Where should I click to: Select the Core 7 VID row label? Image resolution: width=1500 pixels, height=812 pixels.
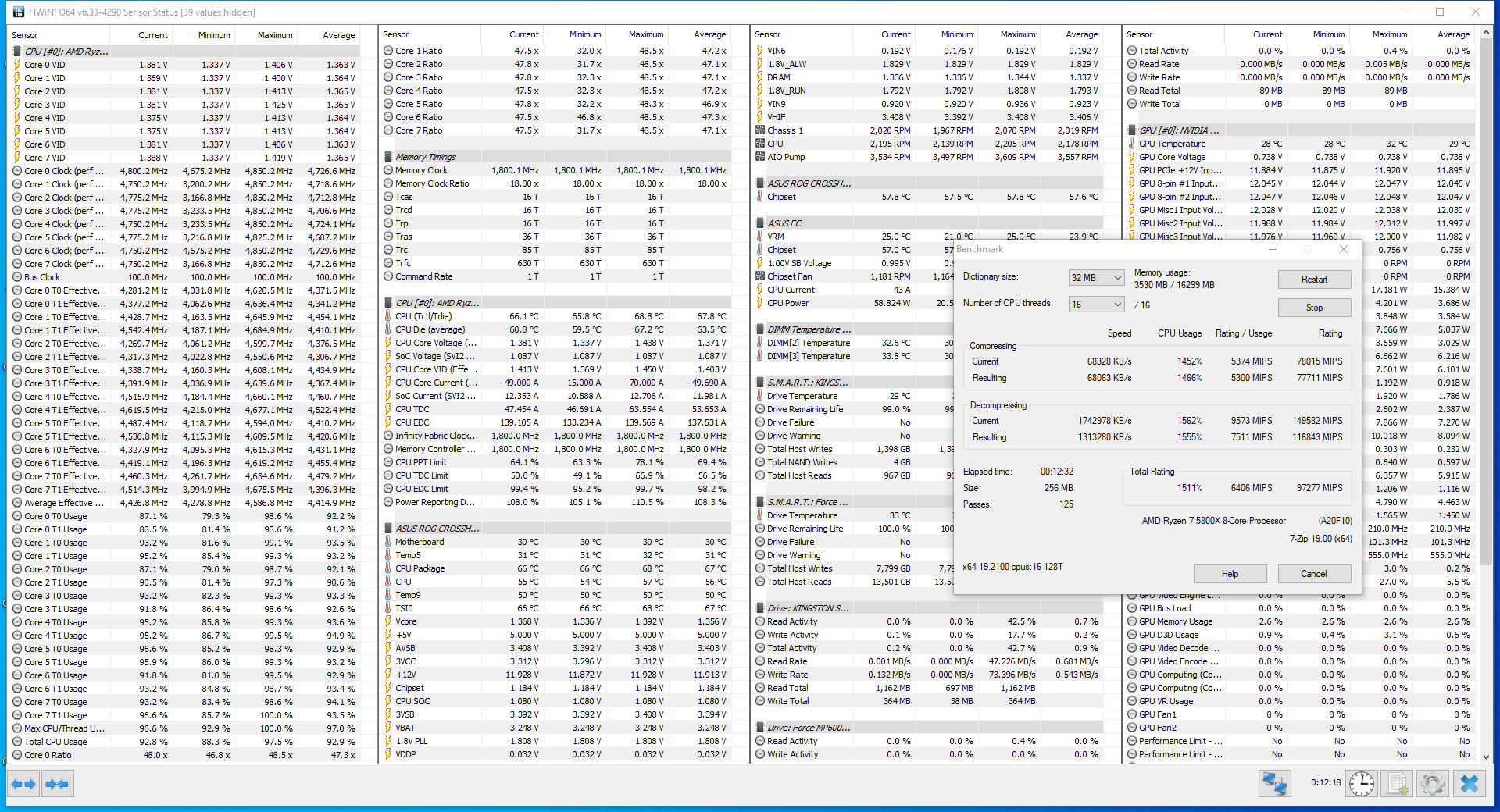point(45,158)
